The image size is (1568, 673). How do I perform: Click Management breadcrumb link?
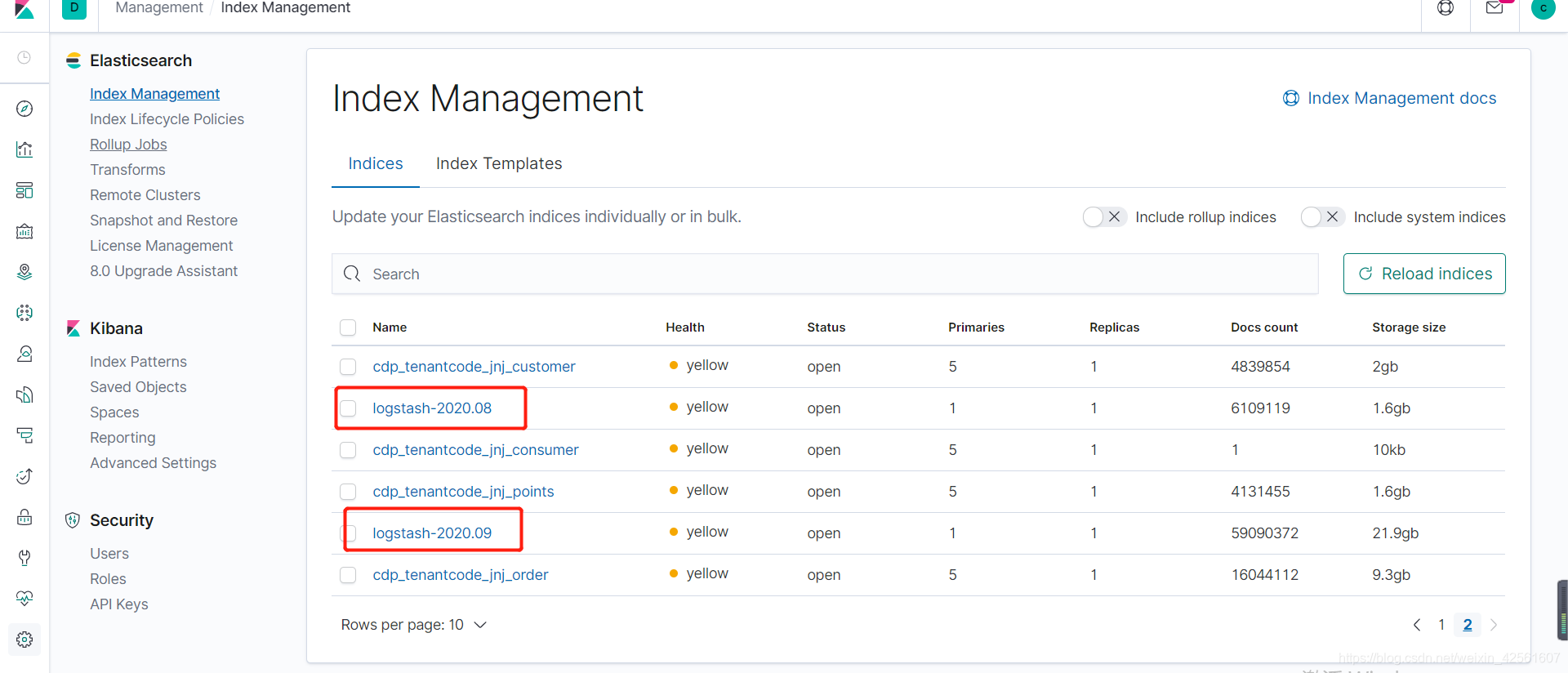(159, 8)
